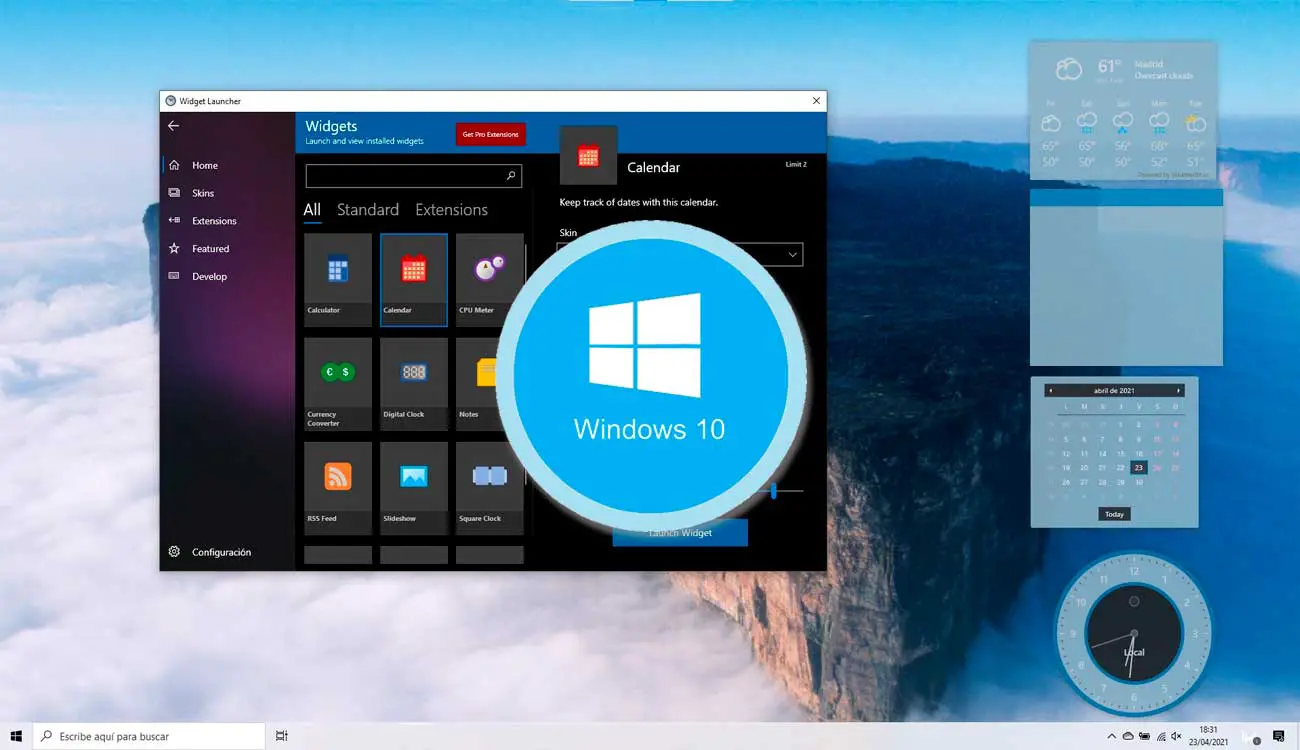Click the Launch Widget button
The width and height of the screenshot is (1300, 750).
680,533
